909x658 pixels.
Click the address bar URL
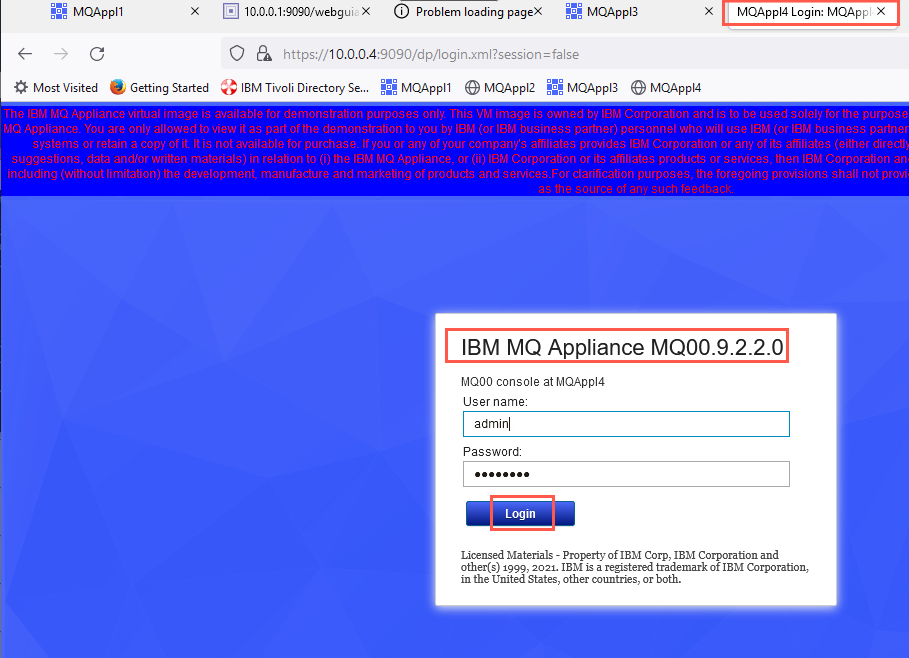431,54
